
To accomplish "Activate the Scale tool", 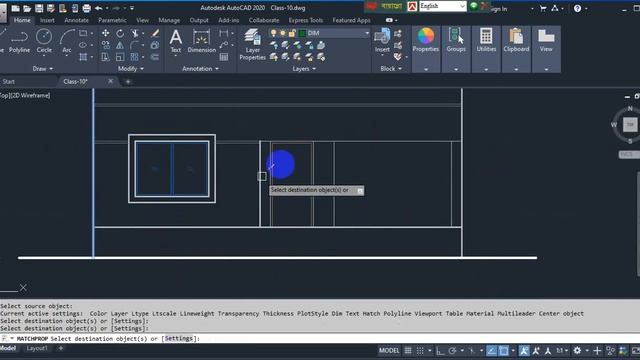I will click(x=120, y=57).
